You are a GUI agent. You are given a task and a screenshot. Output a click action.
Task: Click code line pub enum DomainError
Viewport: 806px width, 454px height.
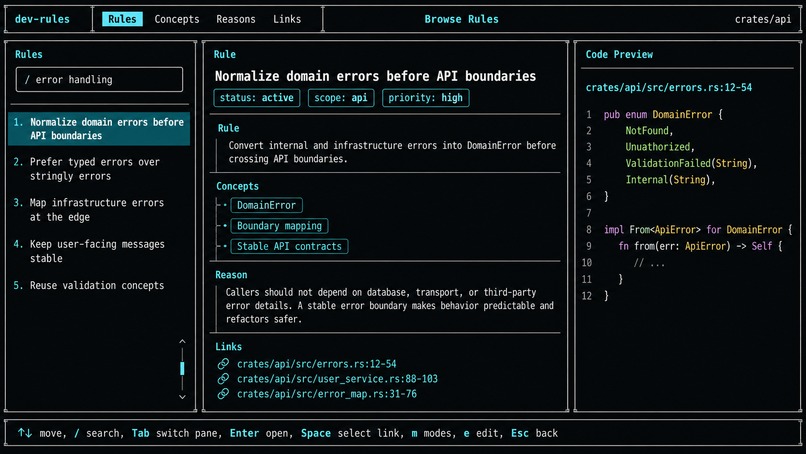point(663,115)
